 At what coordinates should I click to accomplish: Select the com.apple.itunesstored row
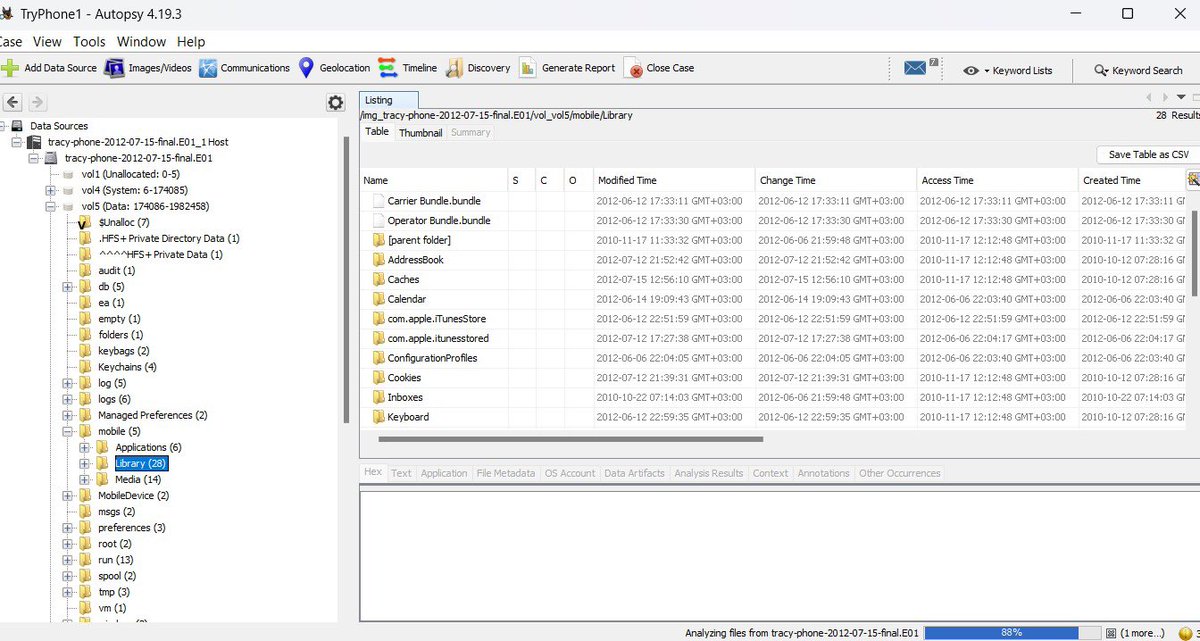click(x=773, y=338)
